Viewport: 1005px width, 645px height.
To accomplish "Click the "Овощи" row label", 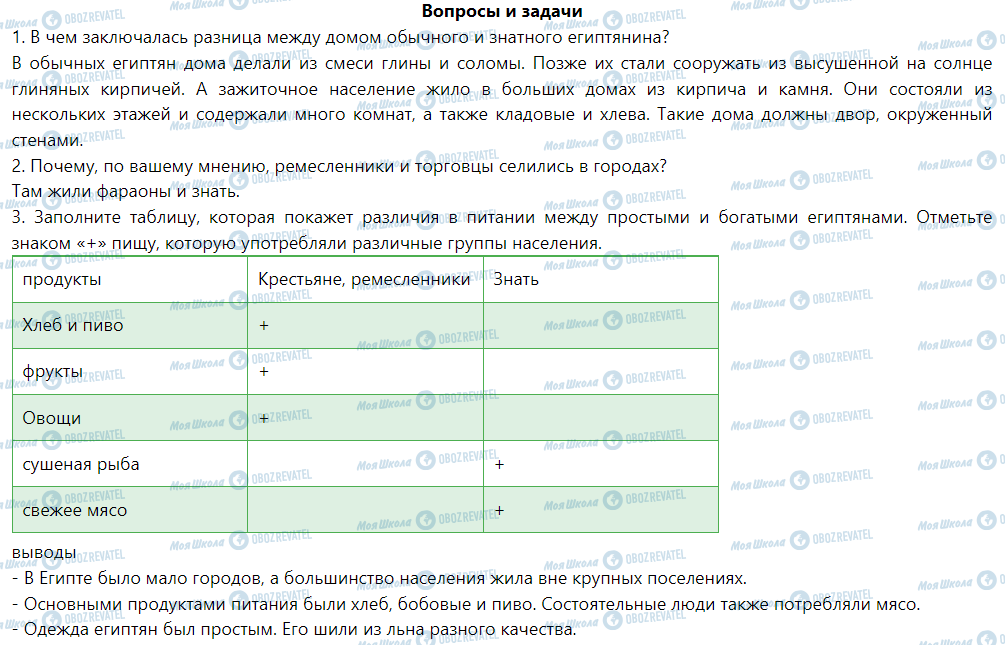I will click(x=52, y=418).
